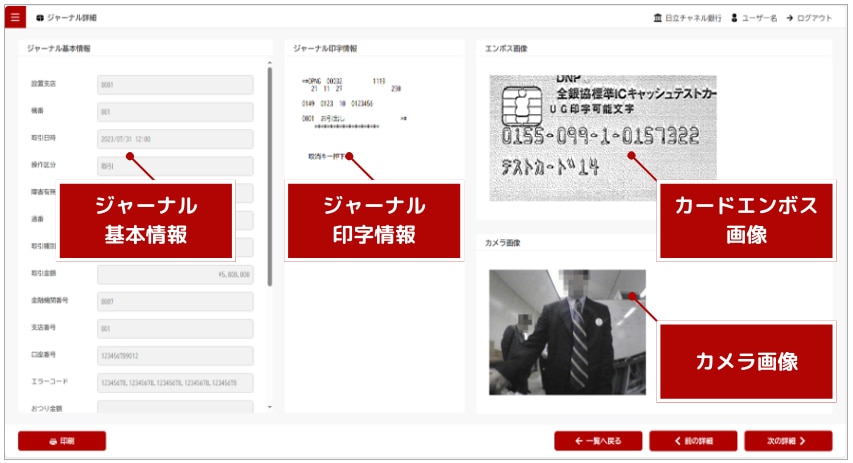
Task: Click chevron on 前の詳細 button
Action: coord(677,441)
